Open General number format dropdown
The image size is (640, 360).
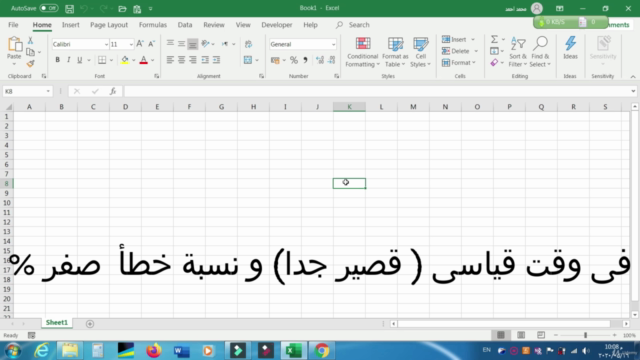(x=333, y=44)
